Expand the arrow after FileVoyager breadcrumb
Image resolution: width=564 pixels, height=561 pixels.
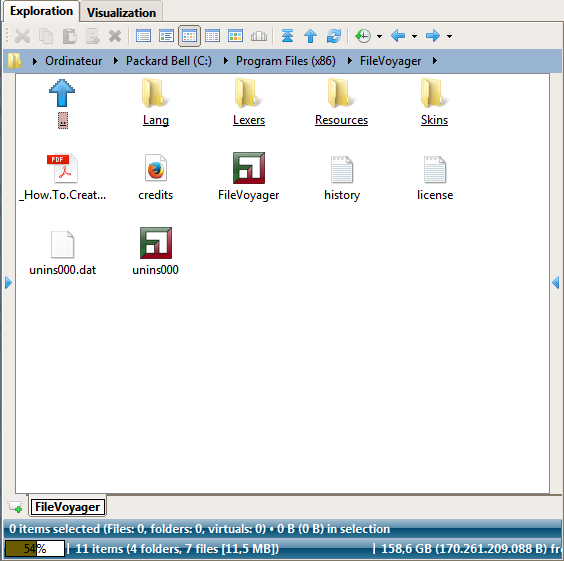[435, 61]
